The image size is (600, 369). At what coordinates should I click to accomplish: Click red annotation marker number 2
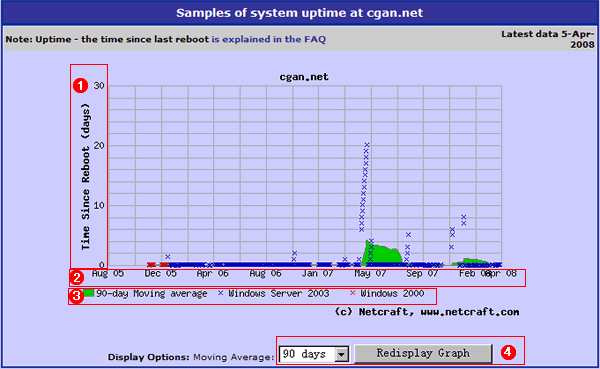pyautogui.click(x=77, y=278)
